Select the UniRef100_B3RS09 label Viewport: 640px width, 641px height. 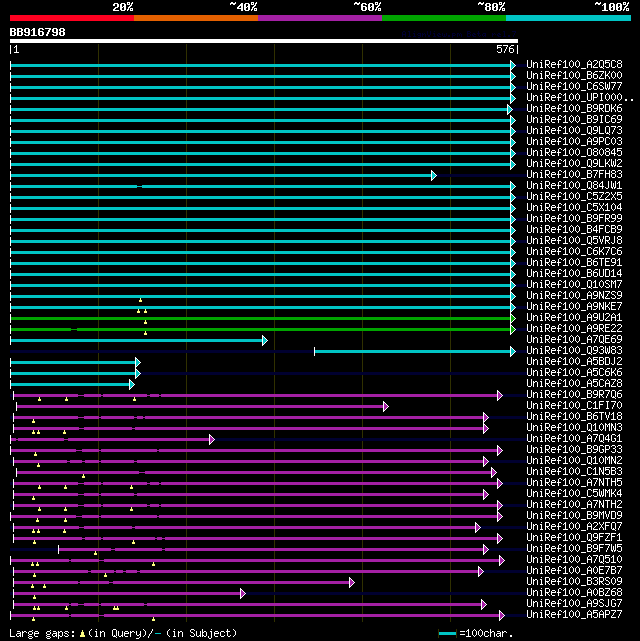tap(574, 582)
